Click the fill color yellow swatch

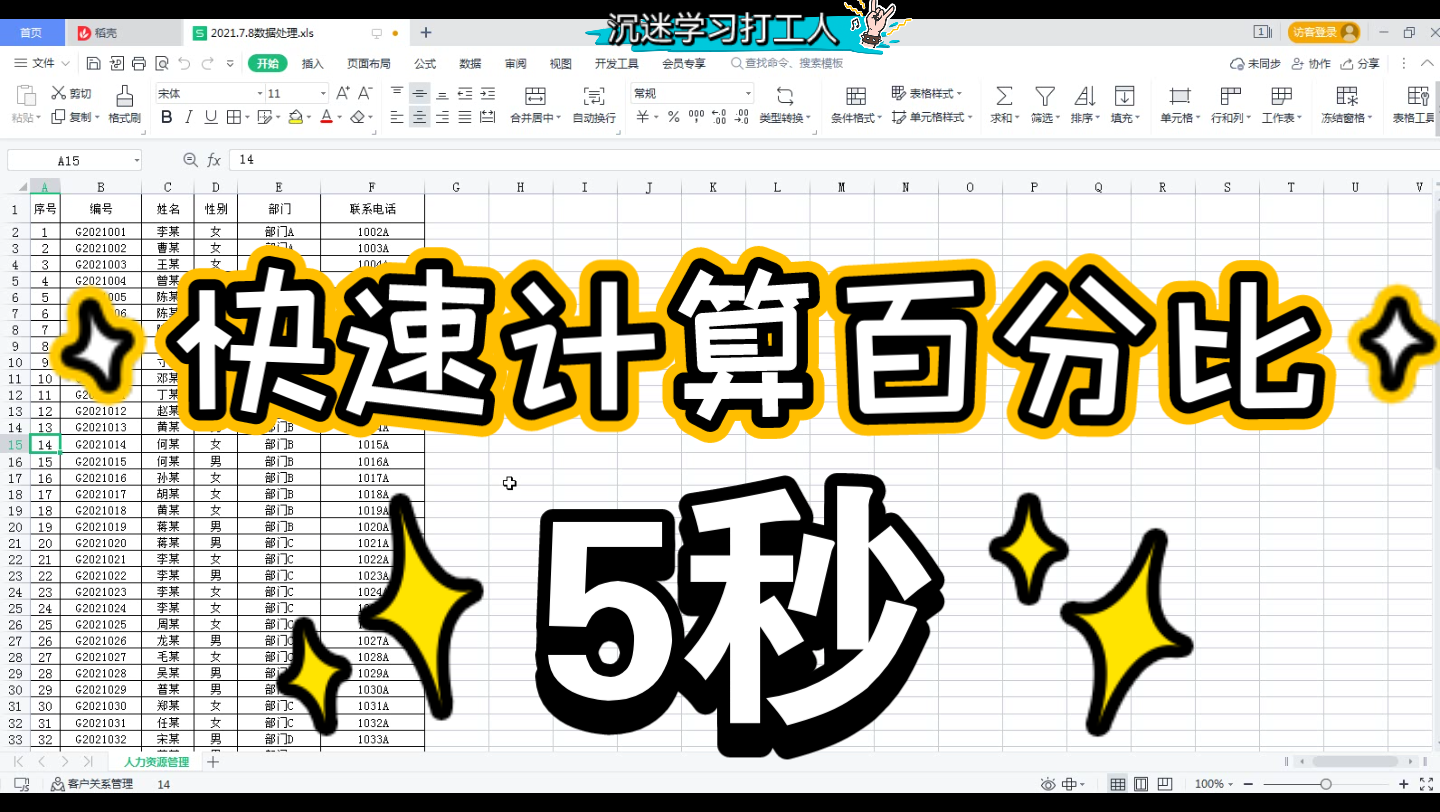pos(295,117)
